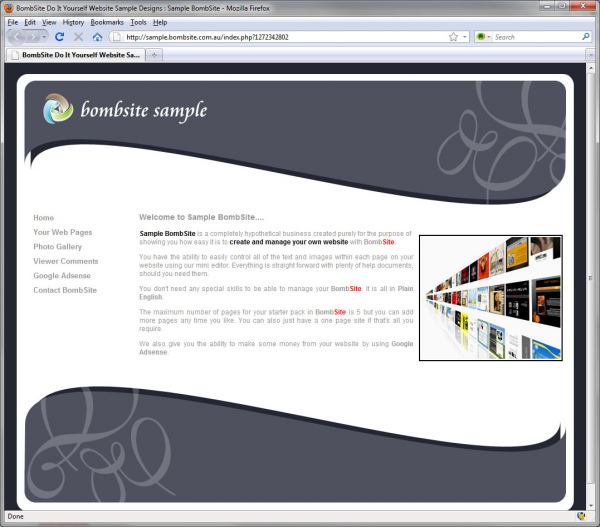Click the bombsite sample swirl logo

(x=58, y=109)
